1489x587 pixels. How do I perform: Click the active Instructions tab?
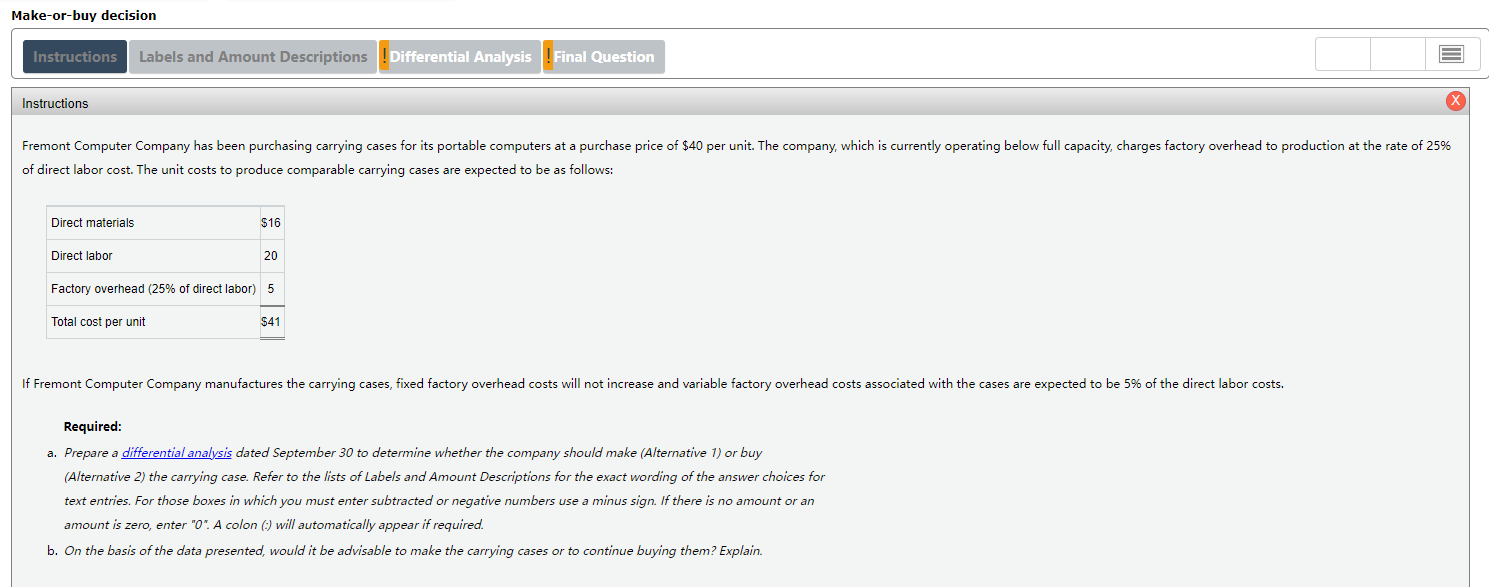(x=74, y=56)
